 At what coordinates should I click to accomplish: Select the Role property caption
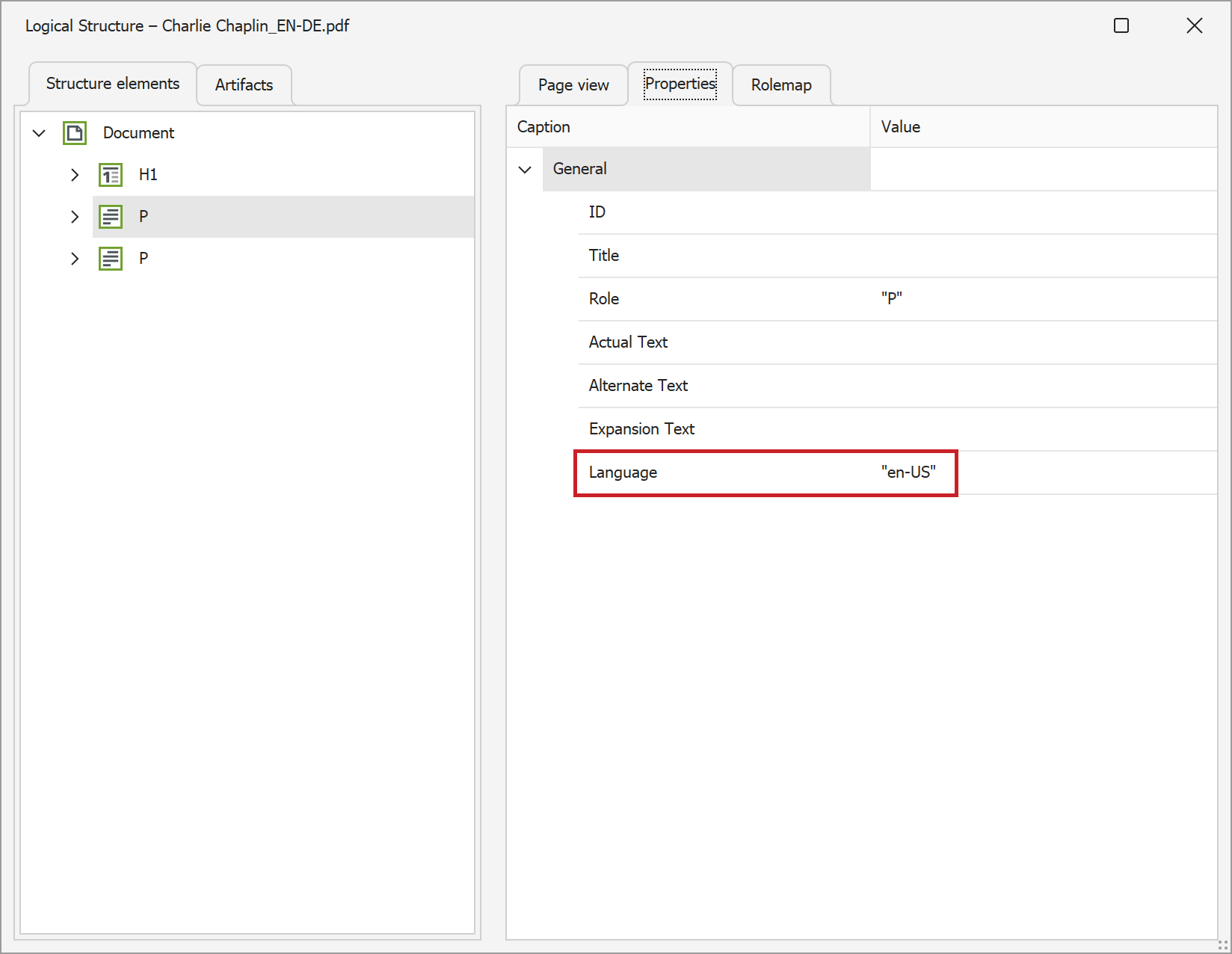[604, 299]
